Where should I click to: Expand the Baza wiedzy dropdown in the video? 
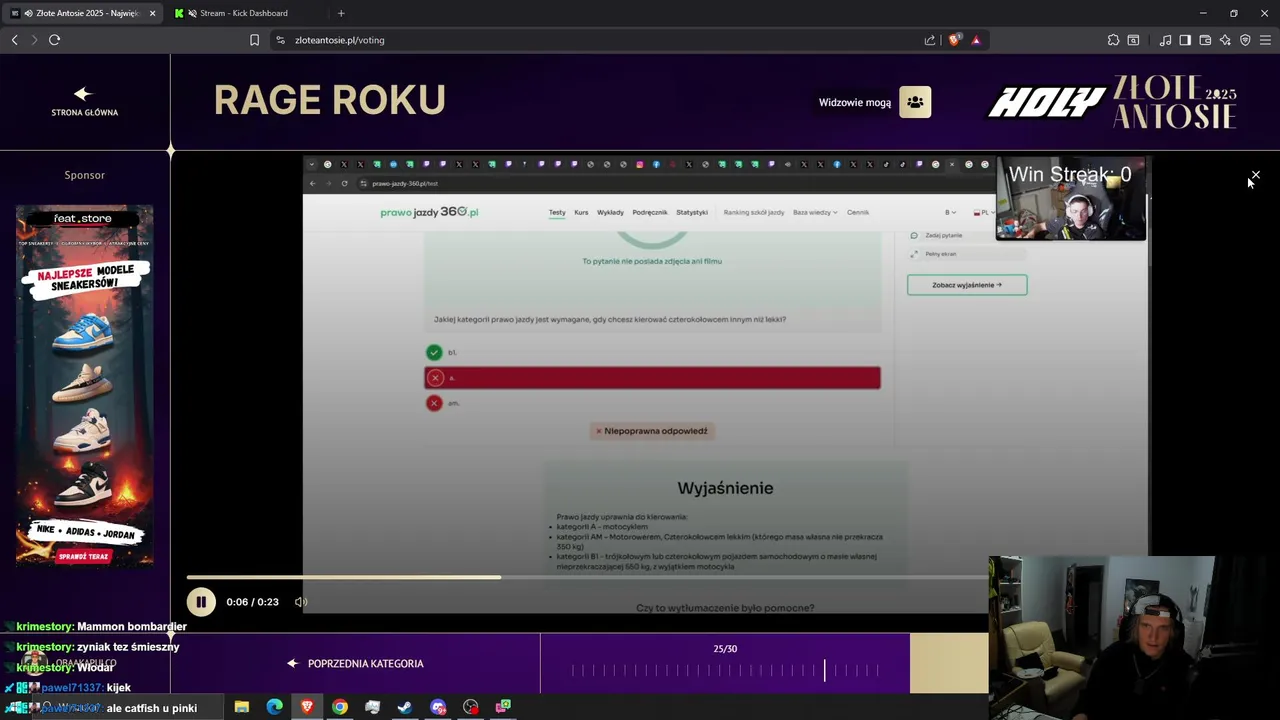tap(815, 212)
